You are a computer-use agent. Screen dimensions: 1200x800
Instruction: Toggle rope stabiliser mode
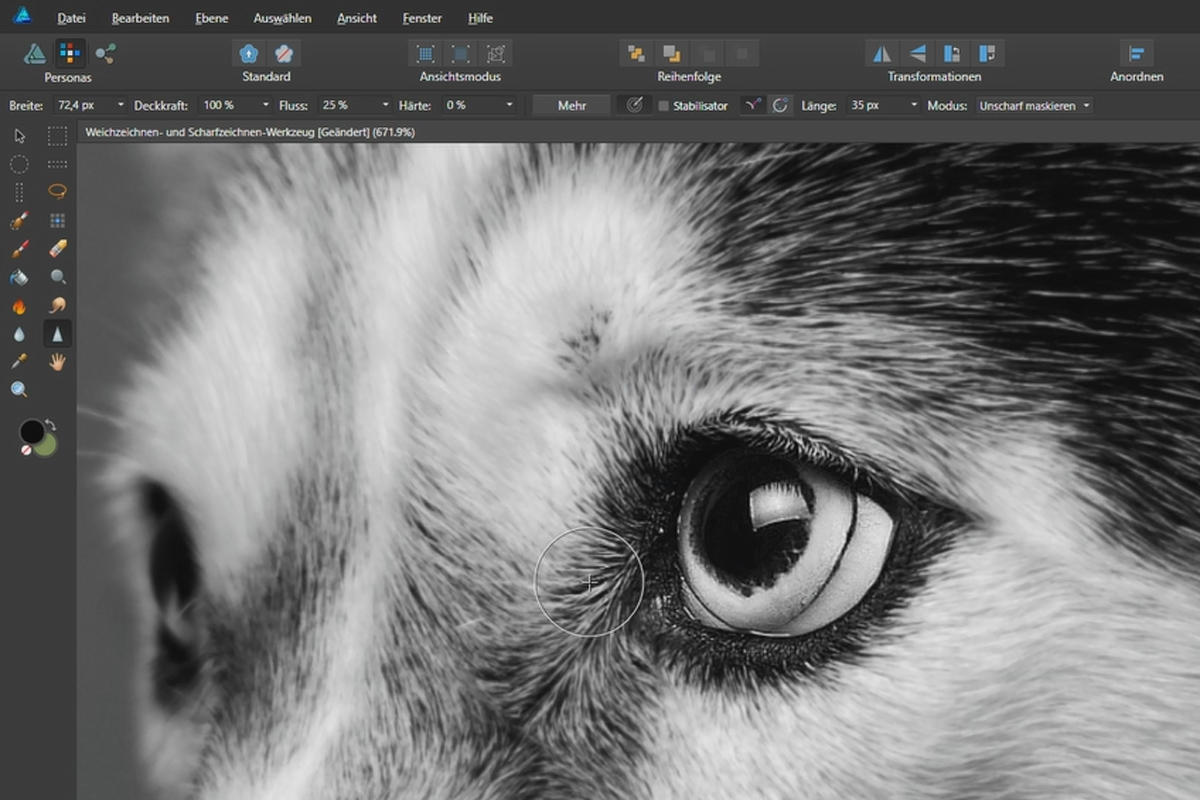pos(751,105)
